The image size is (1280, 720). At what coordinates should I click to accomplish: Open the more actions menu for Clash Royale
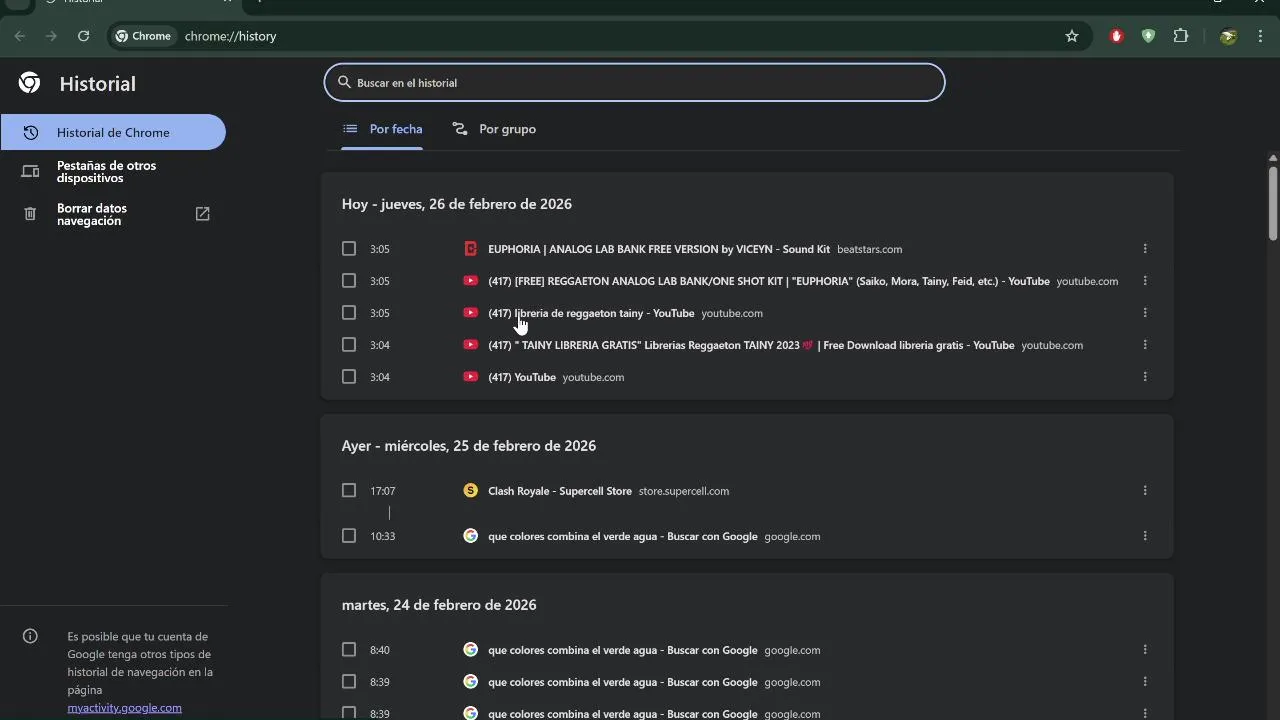[1145, 491]
